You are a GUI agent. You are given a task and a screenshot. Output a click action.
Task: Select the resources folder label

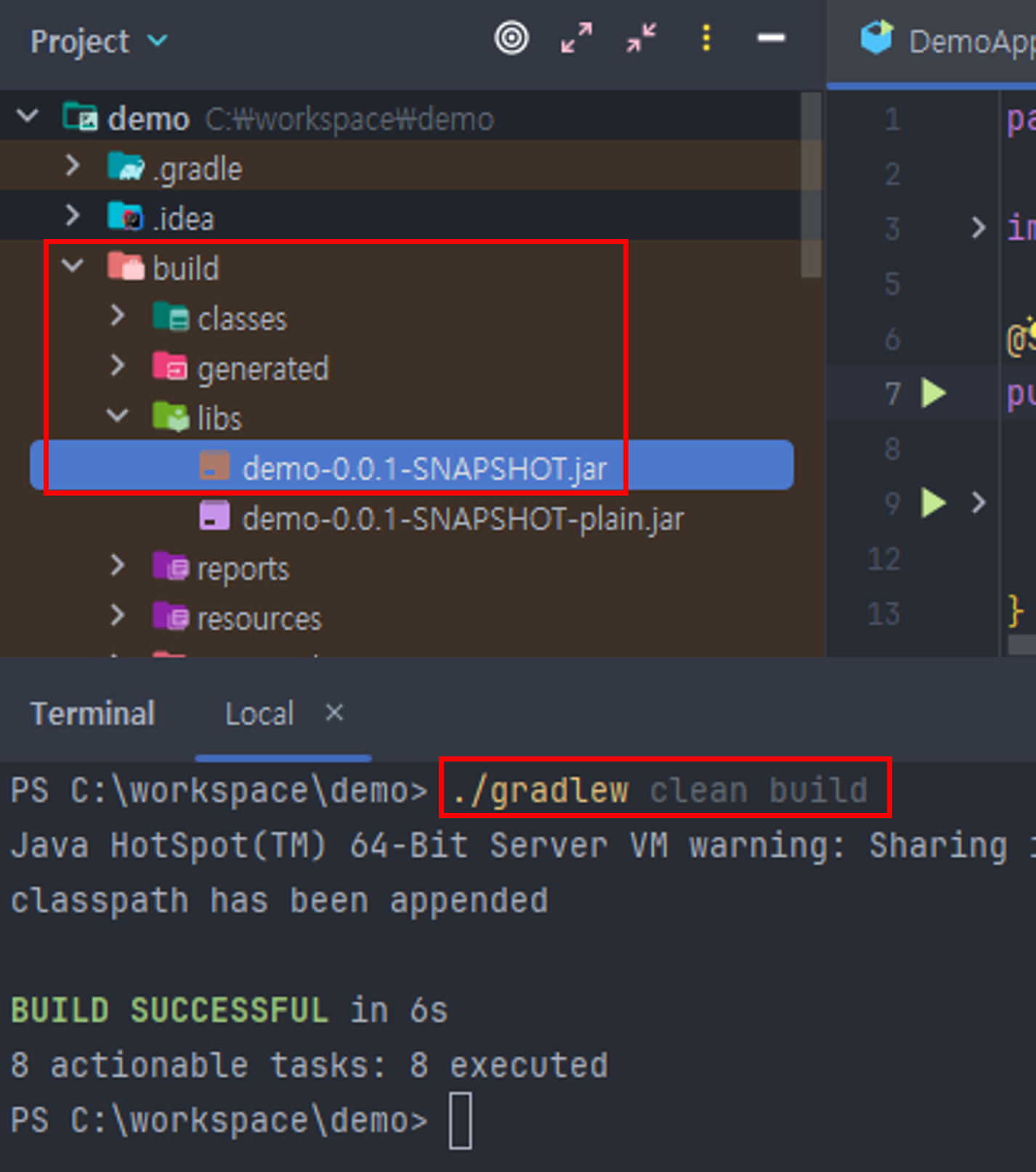pos(259,619)
